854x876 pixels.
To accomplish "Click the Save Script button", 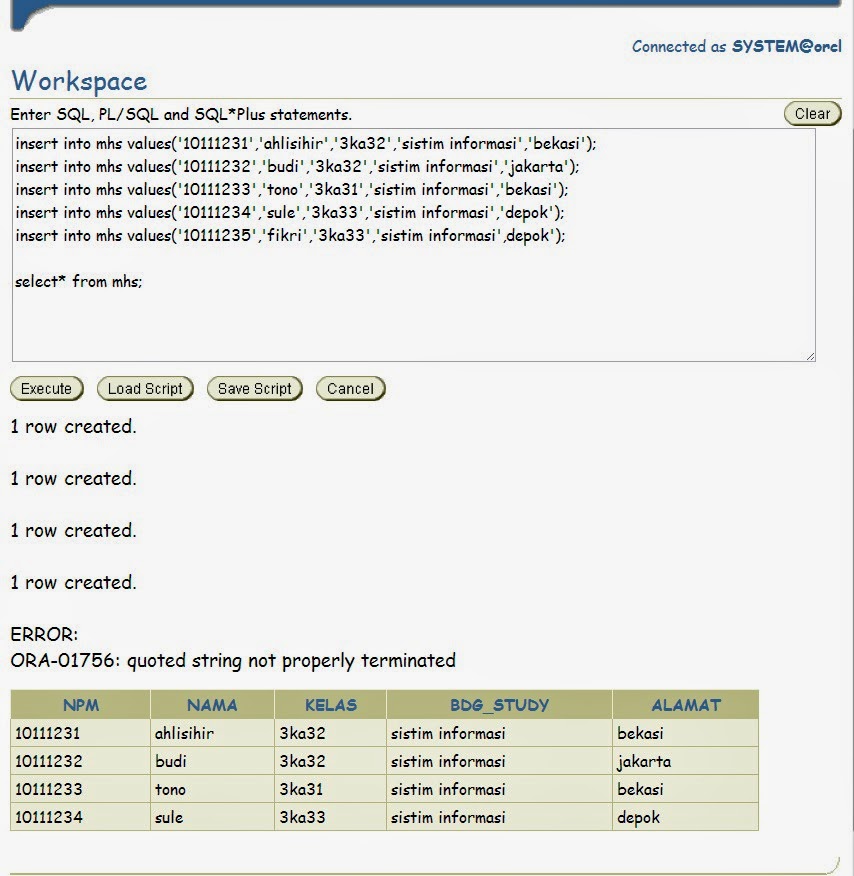I will coord(254,388).
